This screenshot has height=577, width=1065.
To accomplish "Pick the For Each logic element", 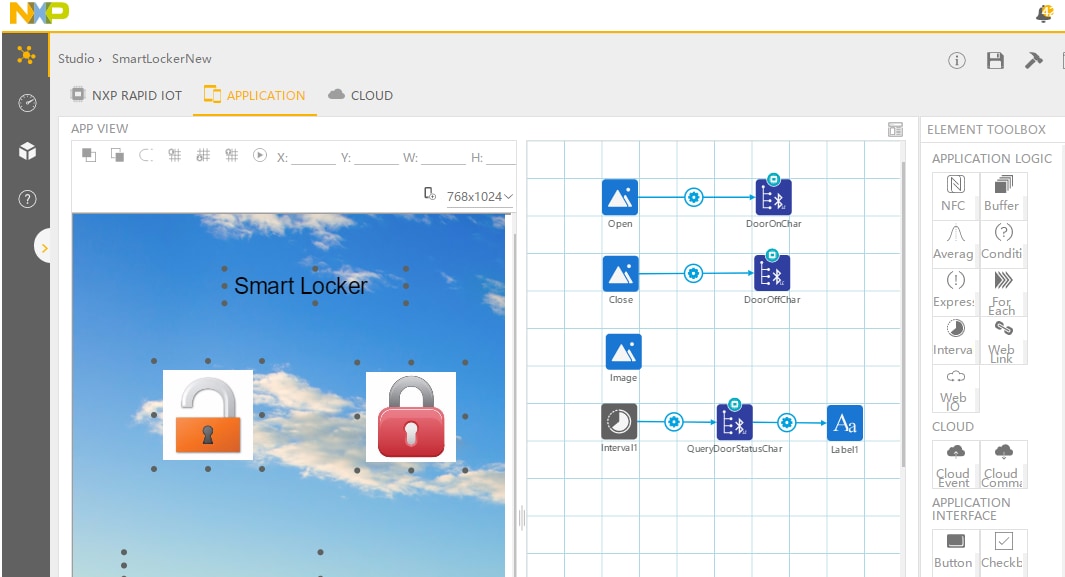I will (1003, 290).
